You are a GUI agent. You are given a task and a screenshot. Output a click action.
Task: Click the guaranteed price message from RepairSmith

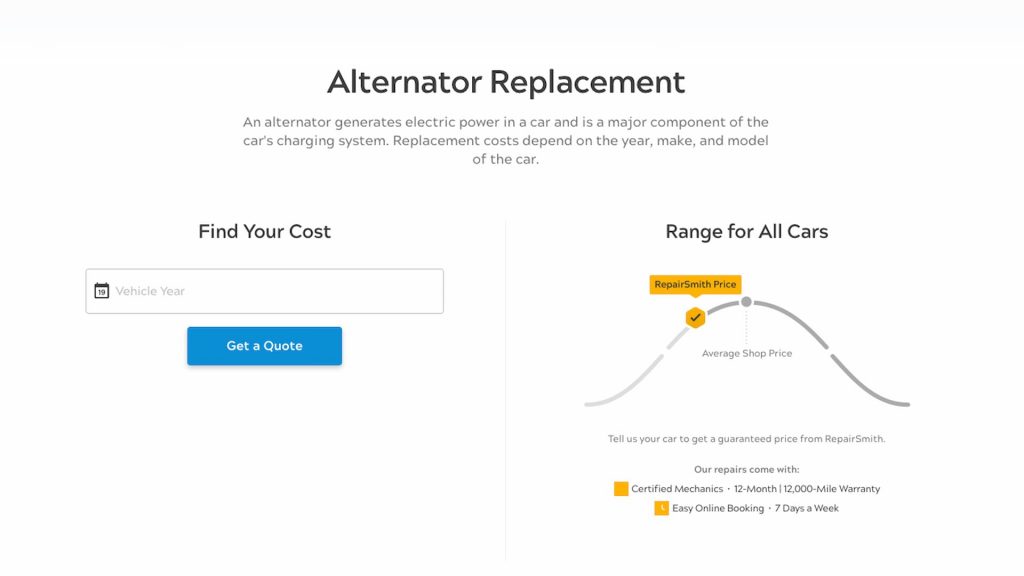tap(747, 438)
